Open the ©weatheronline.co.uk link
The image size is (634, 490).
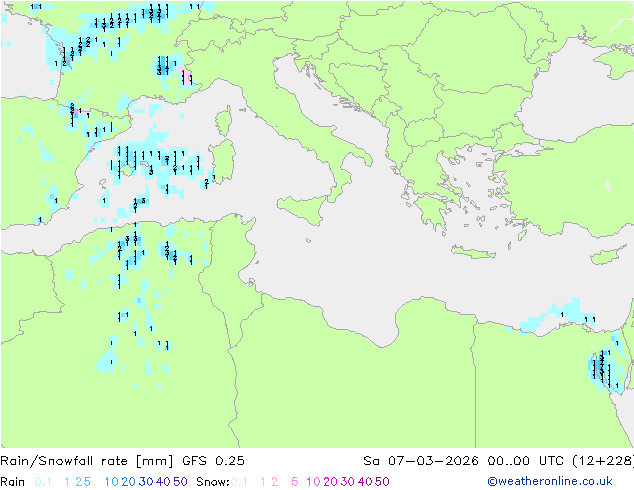550,481
